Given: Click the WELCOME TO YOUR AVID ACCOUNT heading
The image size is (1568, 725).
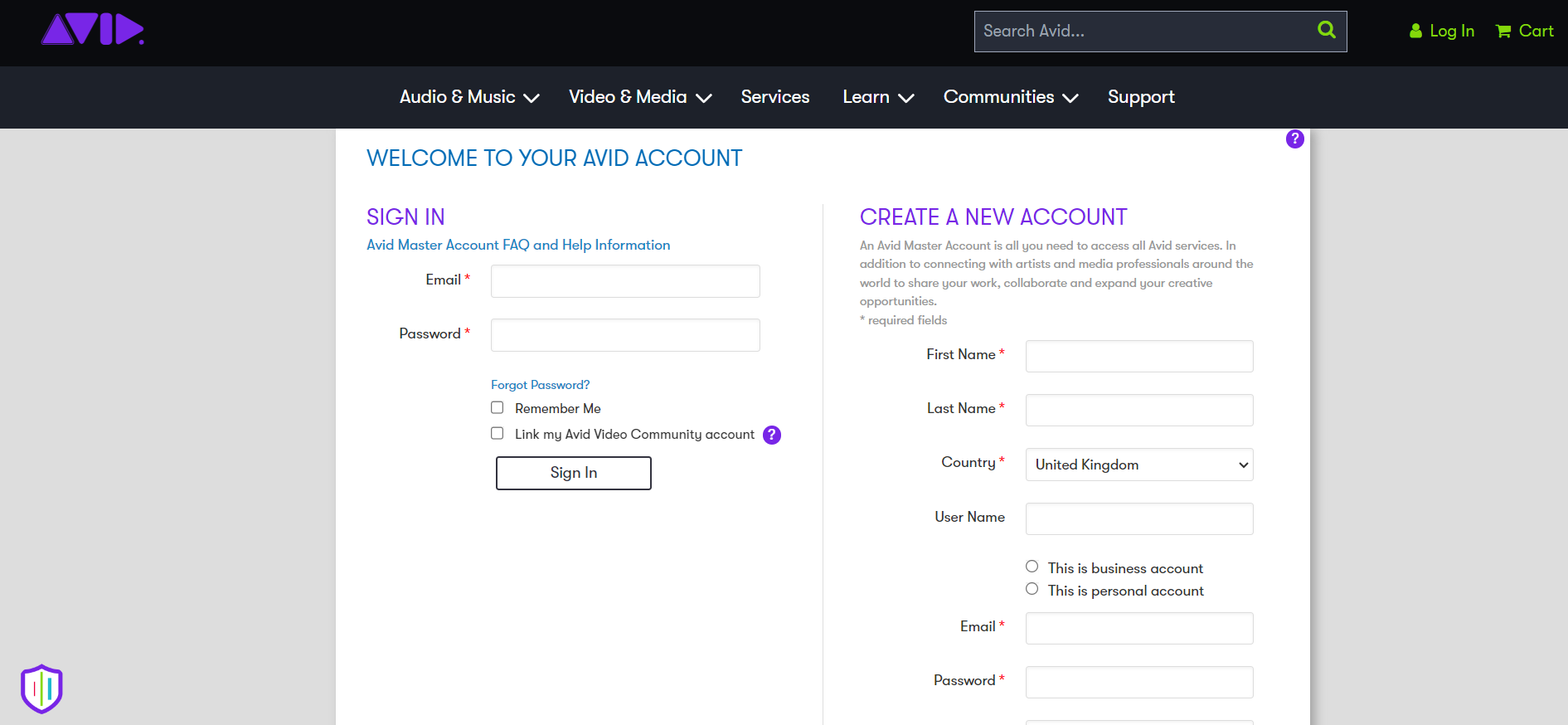Looking at the screenshot, I should [555, 158].
